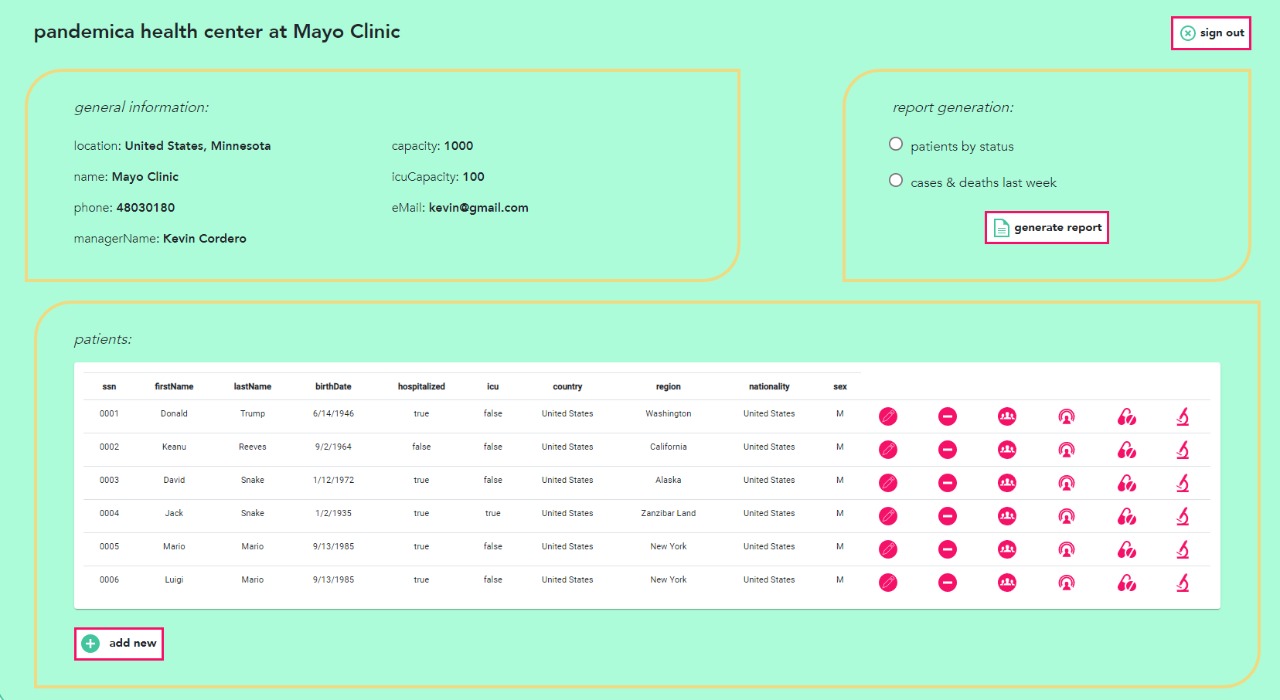The height and width of the screenshot is (700, 1280).
Task: Edit patient Keanu Reeves with pencil icon
Action: pyautogui.click(x=888, y=450)
